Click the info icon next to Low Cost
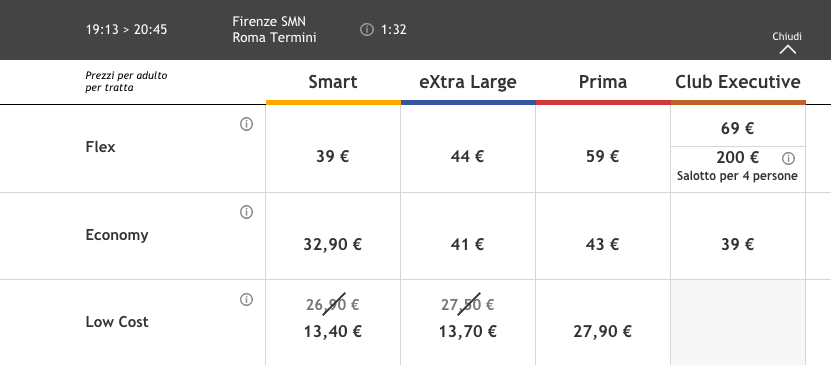This screenshot has width=831, height=365. coord(246,300)
